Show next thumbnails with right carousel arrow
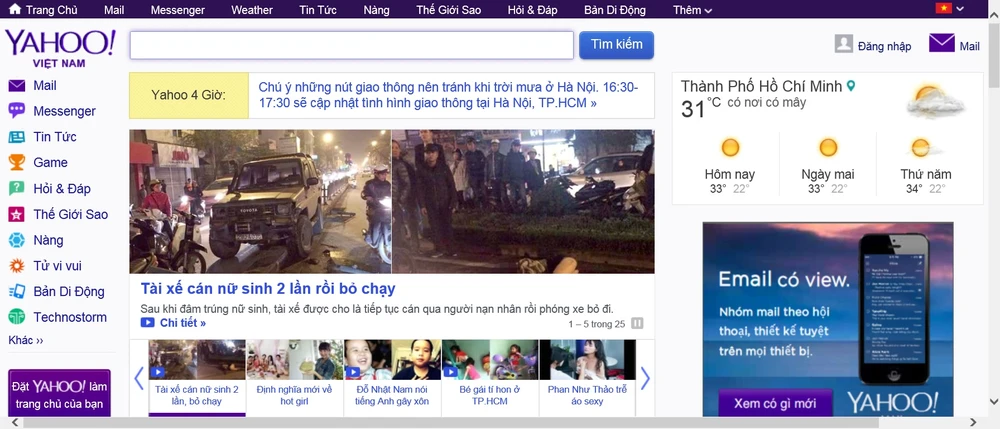1000x429 pixels. [x=645, y=378]
